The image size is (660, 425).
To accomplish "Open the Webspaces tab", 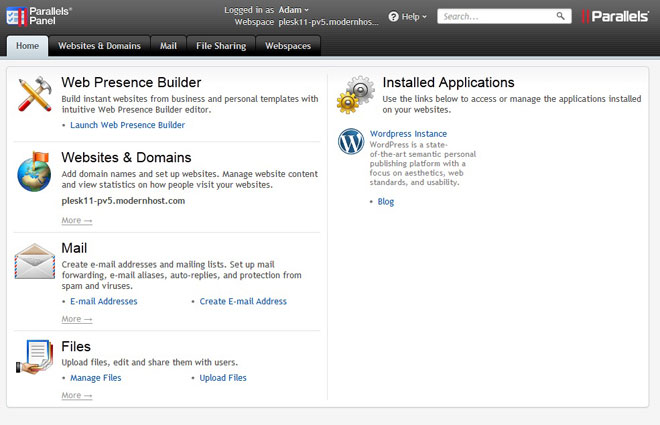I will [288, 46].
